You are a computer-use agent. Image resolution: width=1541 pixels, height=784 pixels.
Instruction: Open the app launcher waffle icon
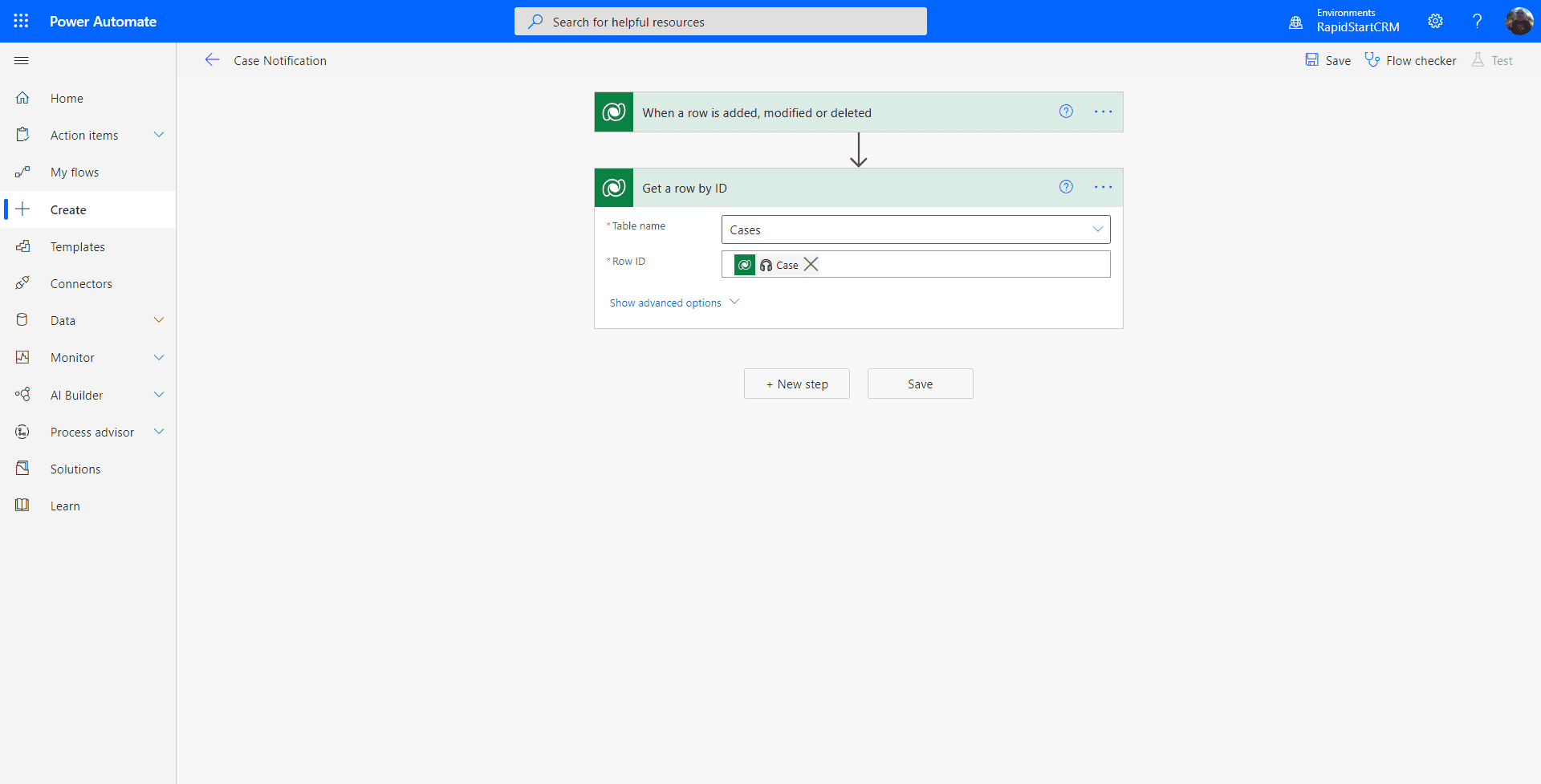point(20,21)
